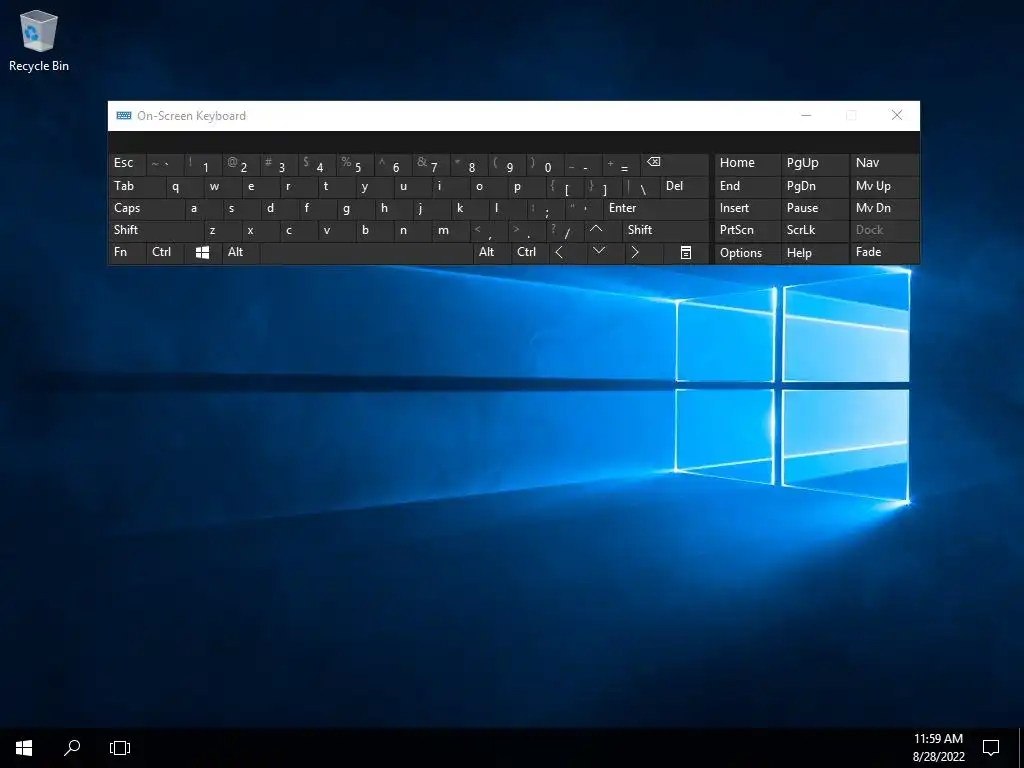Viewport: 1024px width, 768px height.
Task: Click the Tab key
Action: 136,186
